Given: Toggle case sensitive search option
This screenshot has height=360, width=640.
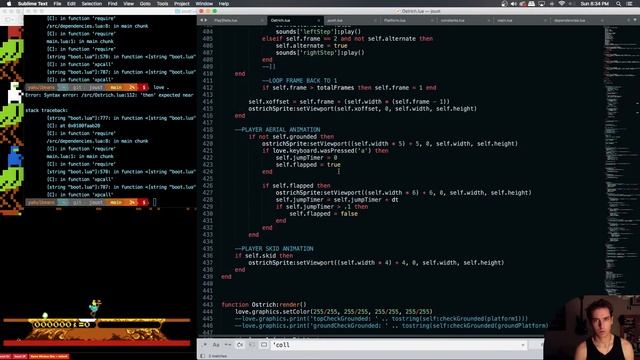Looking at the screenshot, I should tap(216, 345).
